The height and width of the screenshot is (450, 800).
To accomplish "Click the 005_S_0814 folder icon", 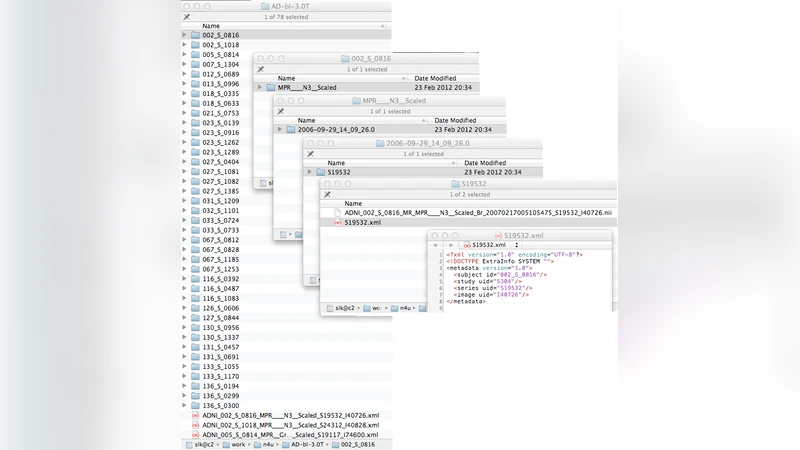I will pos(196,55).
